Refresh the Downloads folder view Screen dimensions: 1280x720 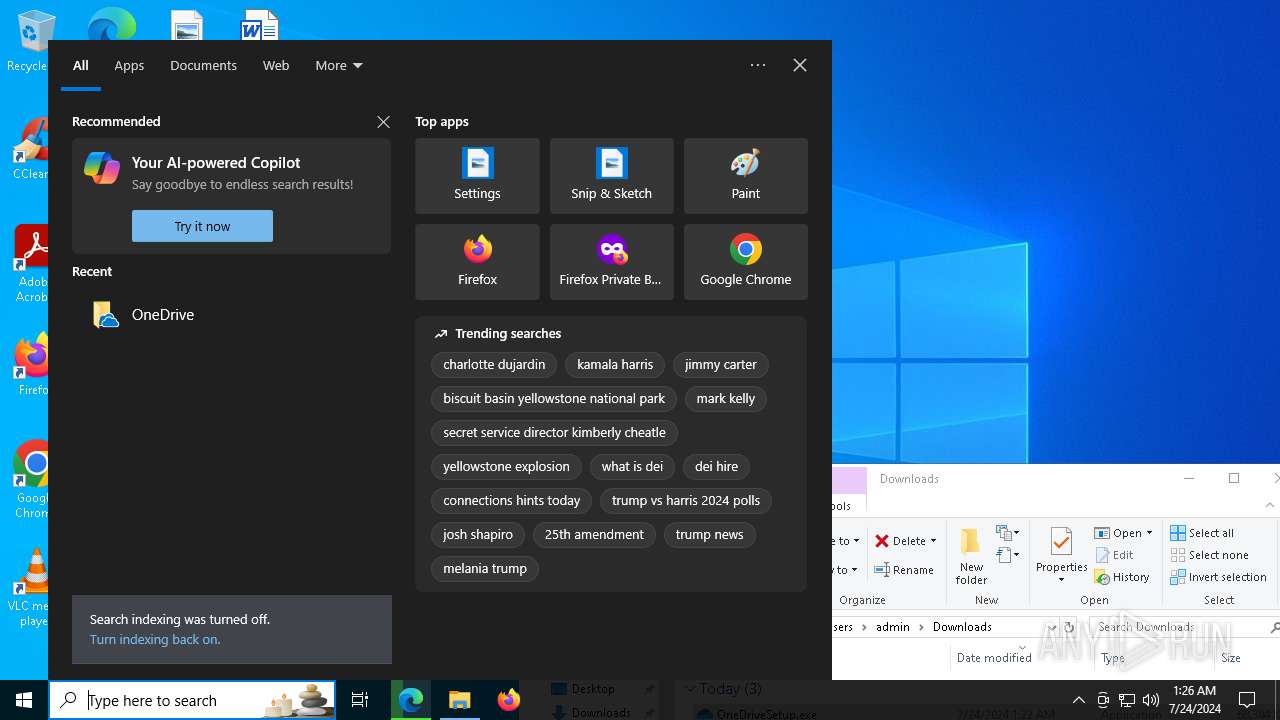(1069, 627)
